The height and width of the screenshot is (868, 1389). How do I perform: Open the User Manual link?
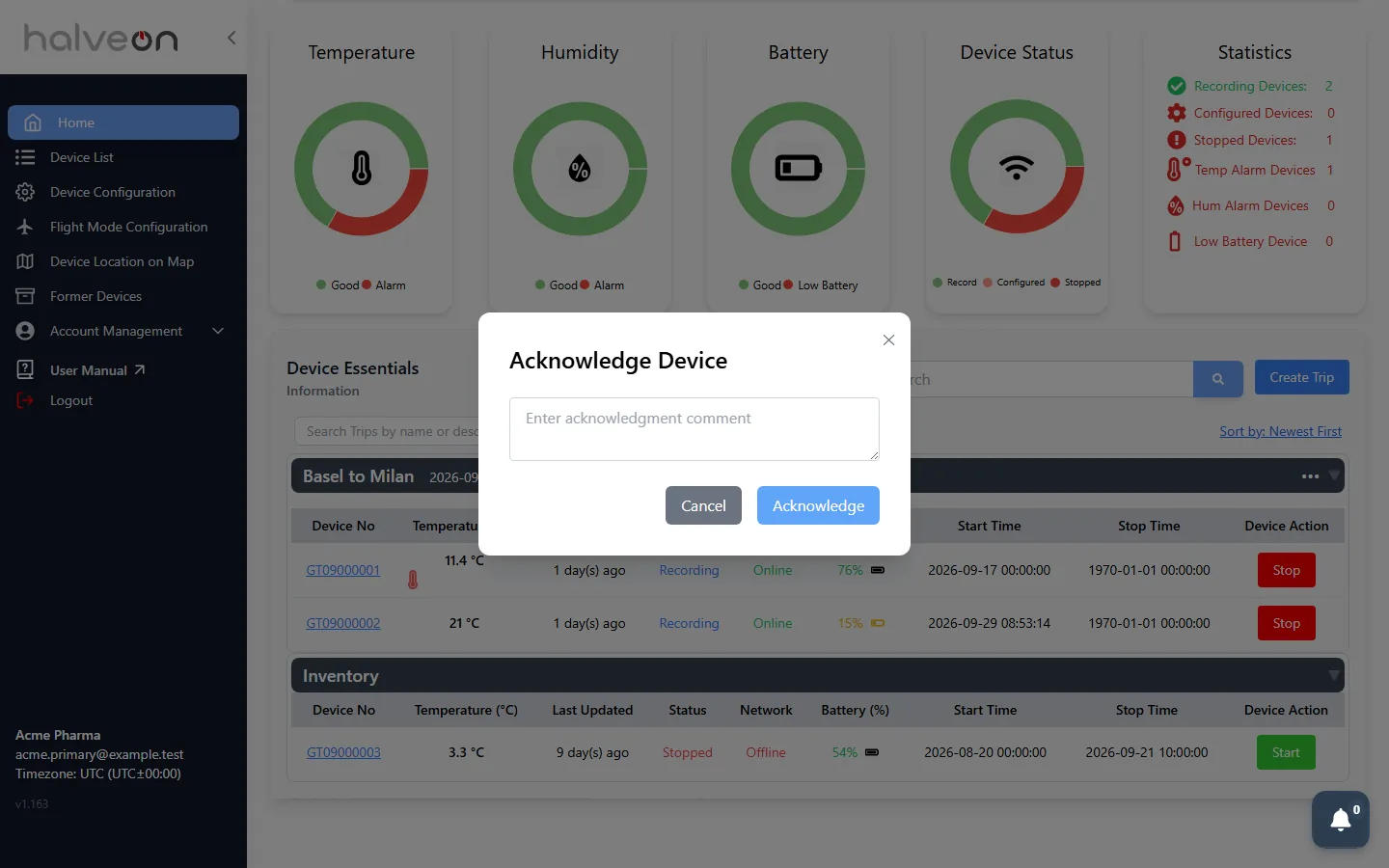point(96,370)
